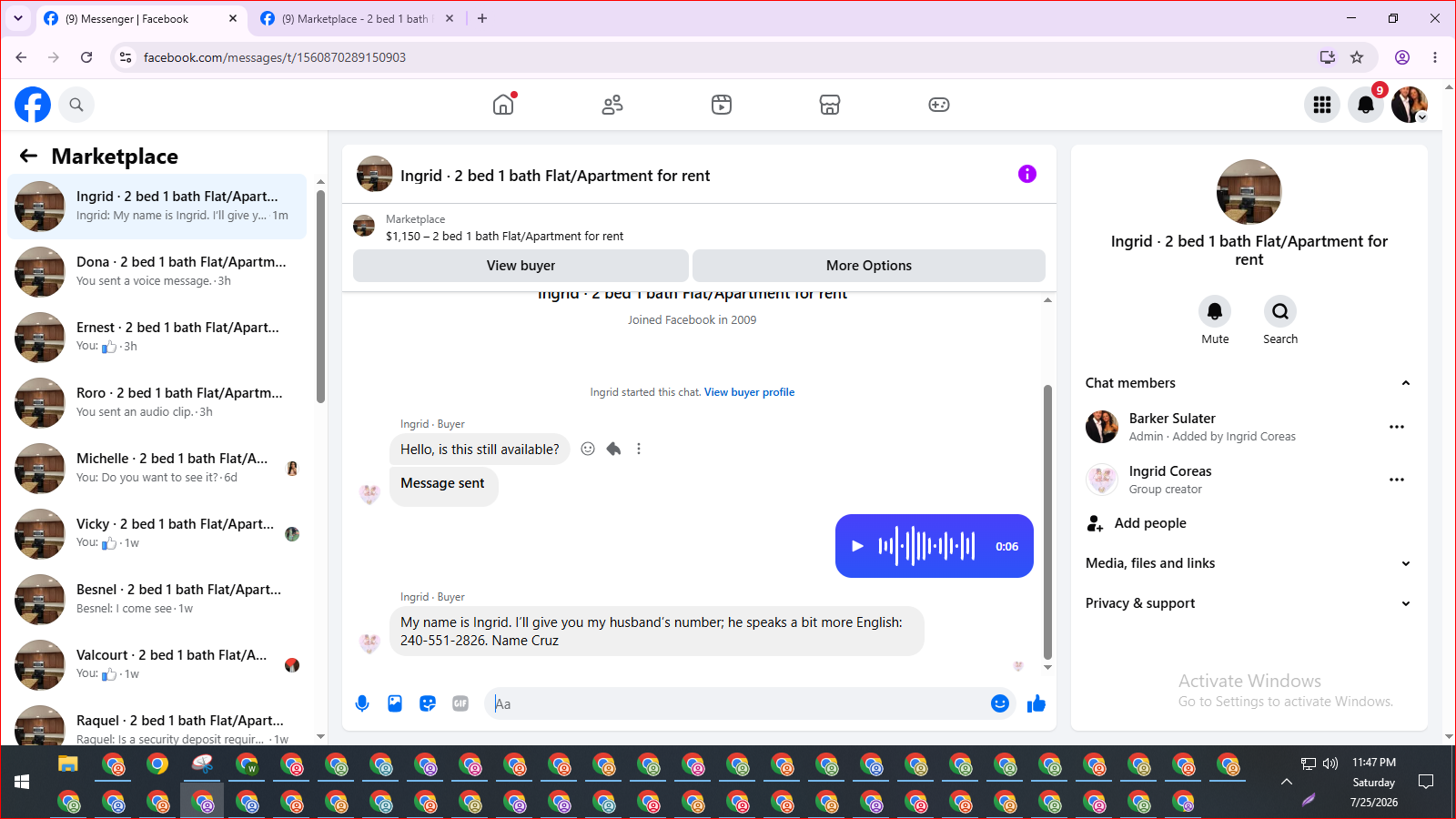Click the View buyer button
The image size is (1456, 819).
521,266
